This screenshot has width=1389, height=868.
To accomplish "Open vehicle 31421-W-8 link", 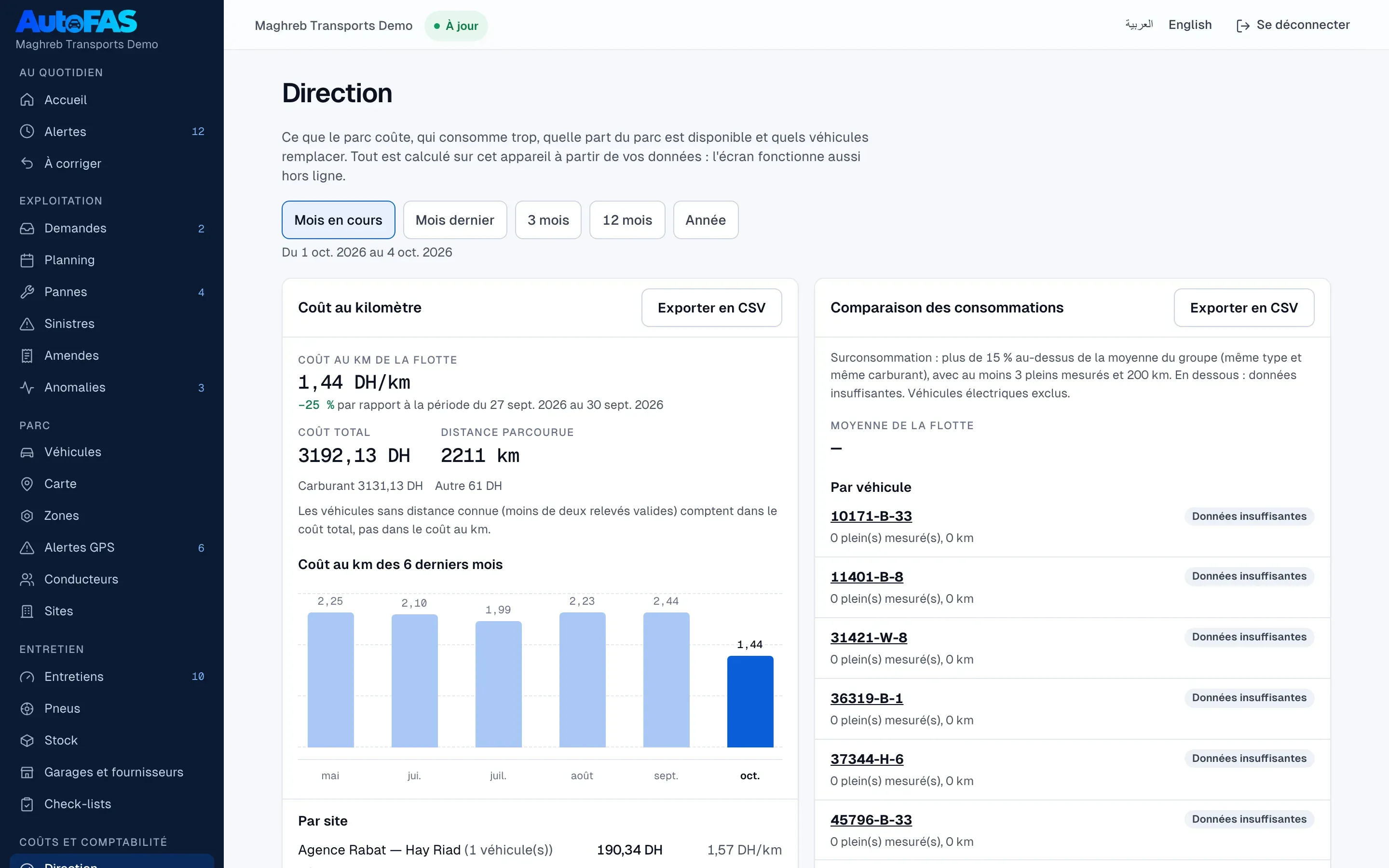I will pos(869,638).
